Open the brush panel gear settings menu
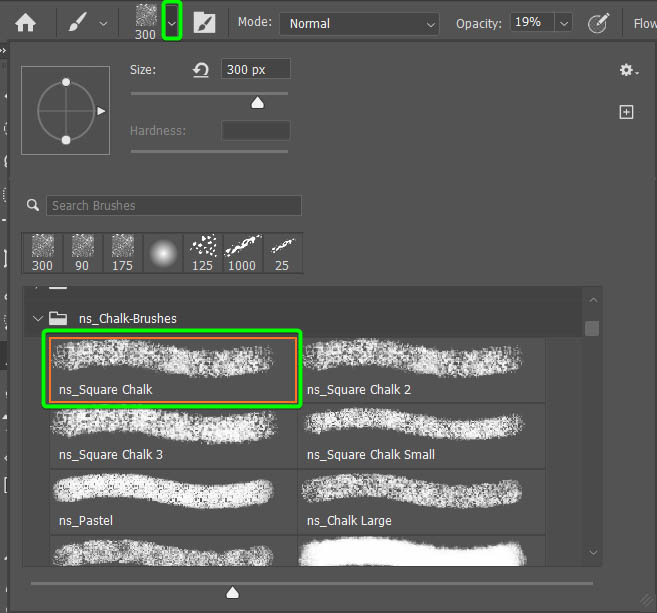The width and height of the screenshot is (657, 613). pos(628,70)
